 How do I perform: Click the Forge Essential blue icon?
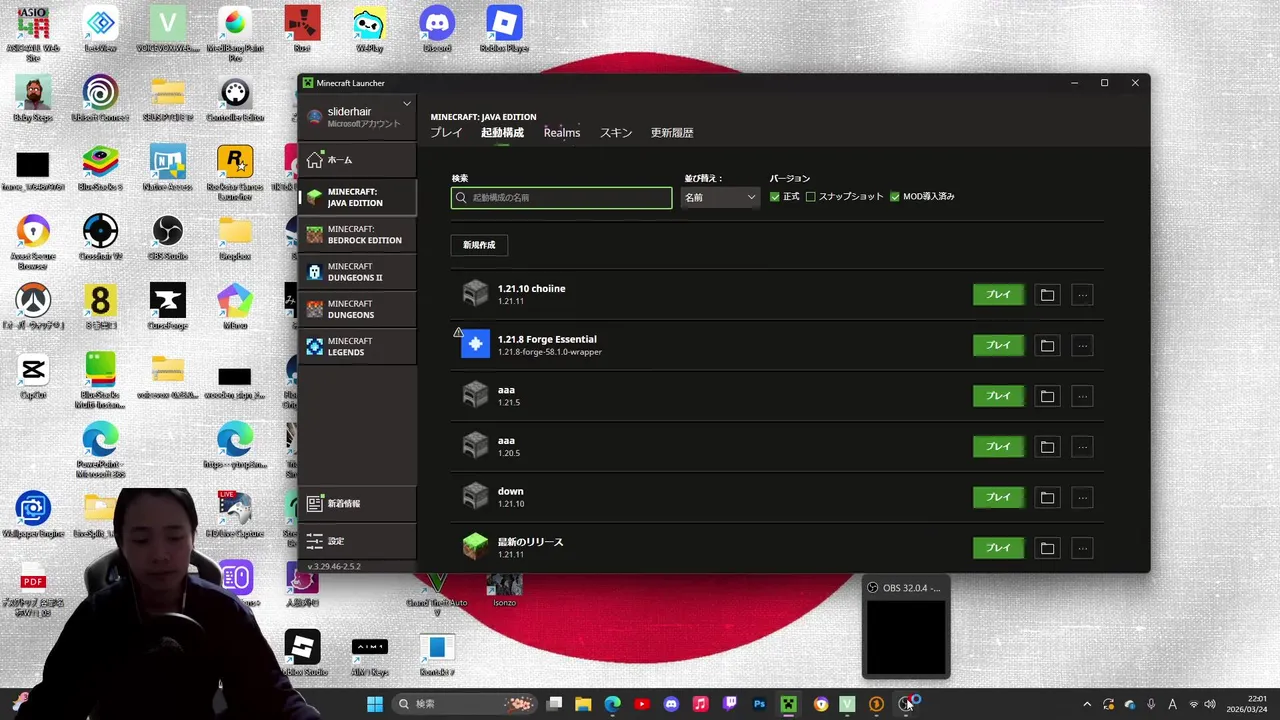(475, 344)
